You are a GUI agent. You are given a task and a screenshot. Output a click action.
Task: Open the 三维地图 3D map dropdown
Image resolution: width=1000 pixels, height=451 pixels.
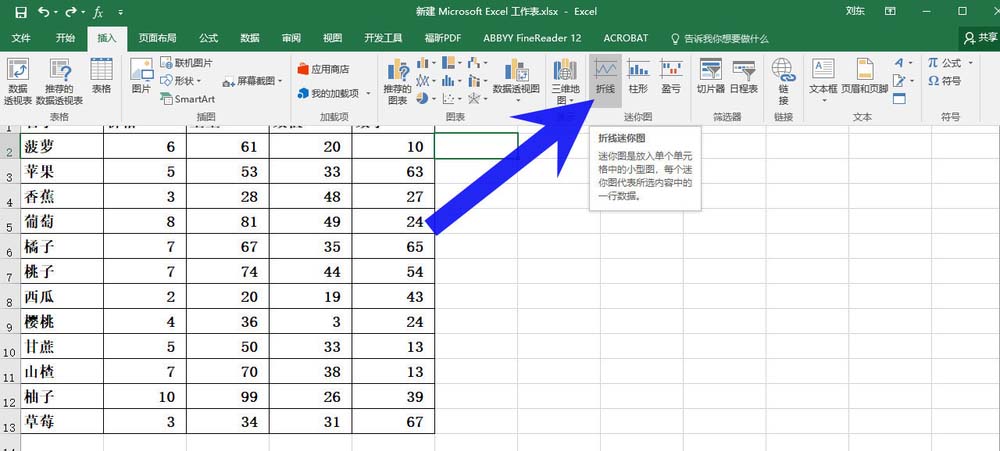click(565, 80)
